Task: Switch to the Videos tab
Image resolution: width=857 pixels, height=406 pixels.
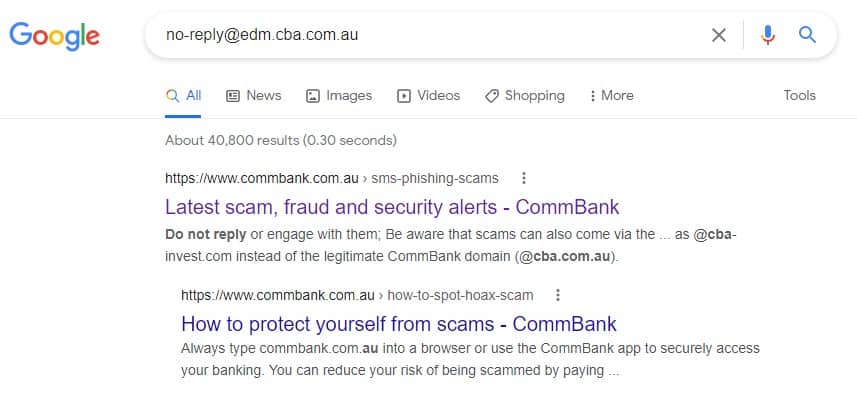Action: point(438,96)
